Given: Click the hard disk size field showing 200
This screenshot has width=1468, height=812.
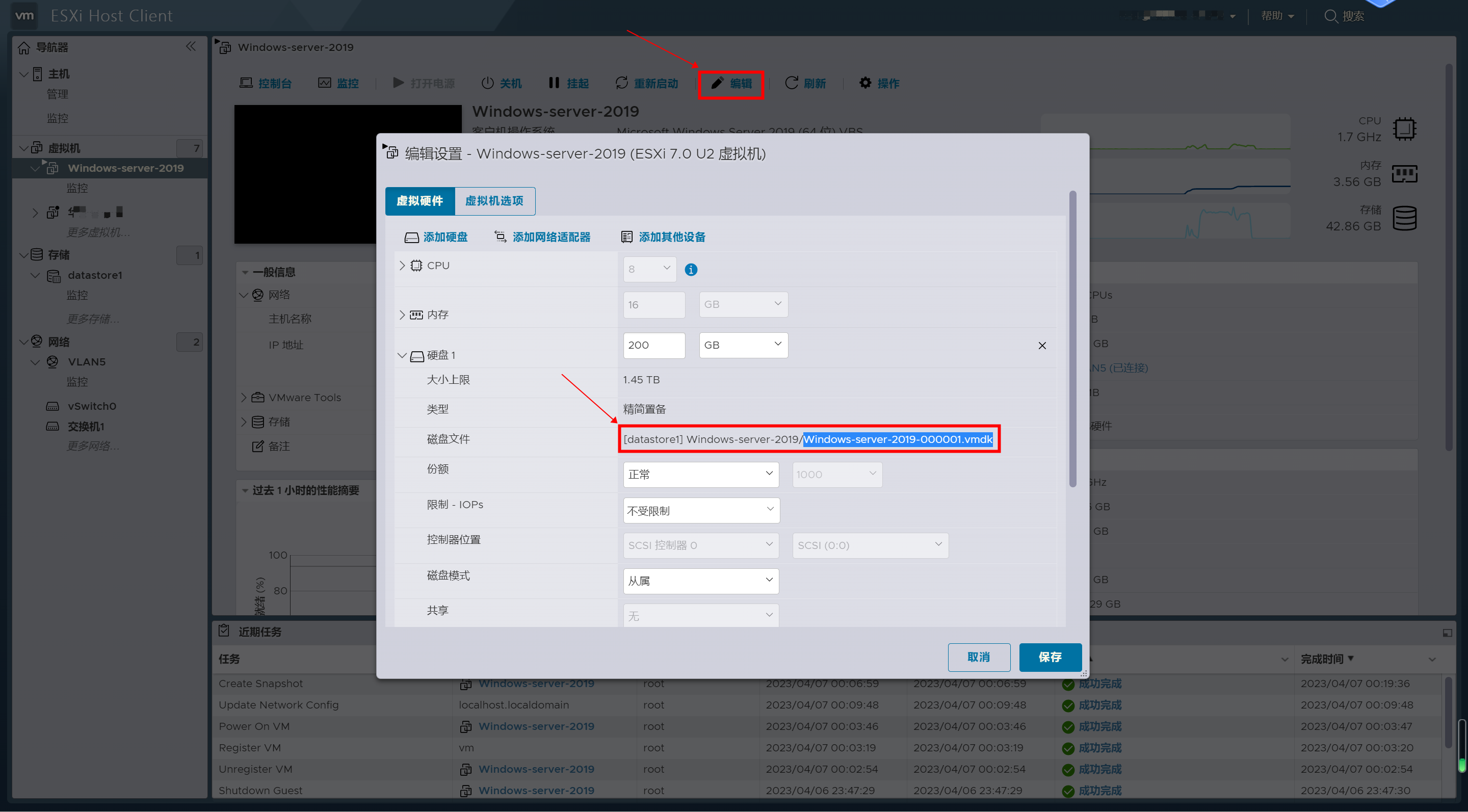Looking at the screenshot, I should pos(653,345).
